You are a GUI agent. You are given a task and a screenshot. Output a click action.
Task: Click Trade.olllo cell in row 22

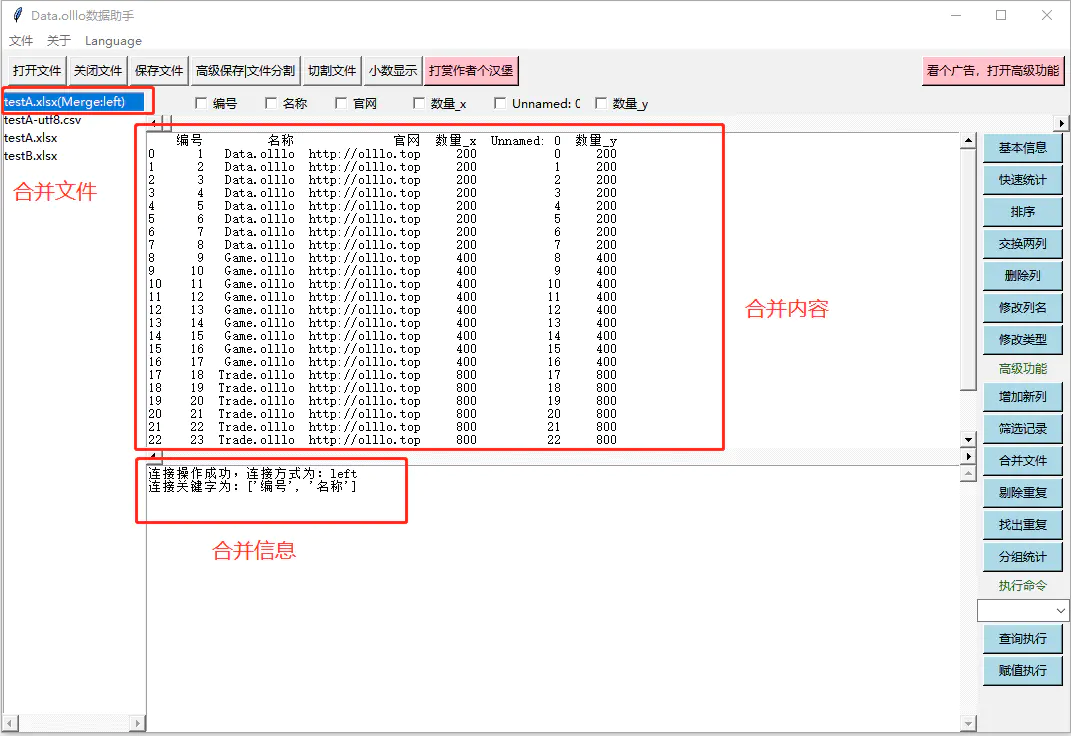coord(256,440)
